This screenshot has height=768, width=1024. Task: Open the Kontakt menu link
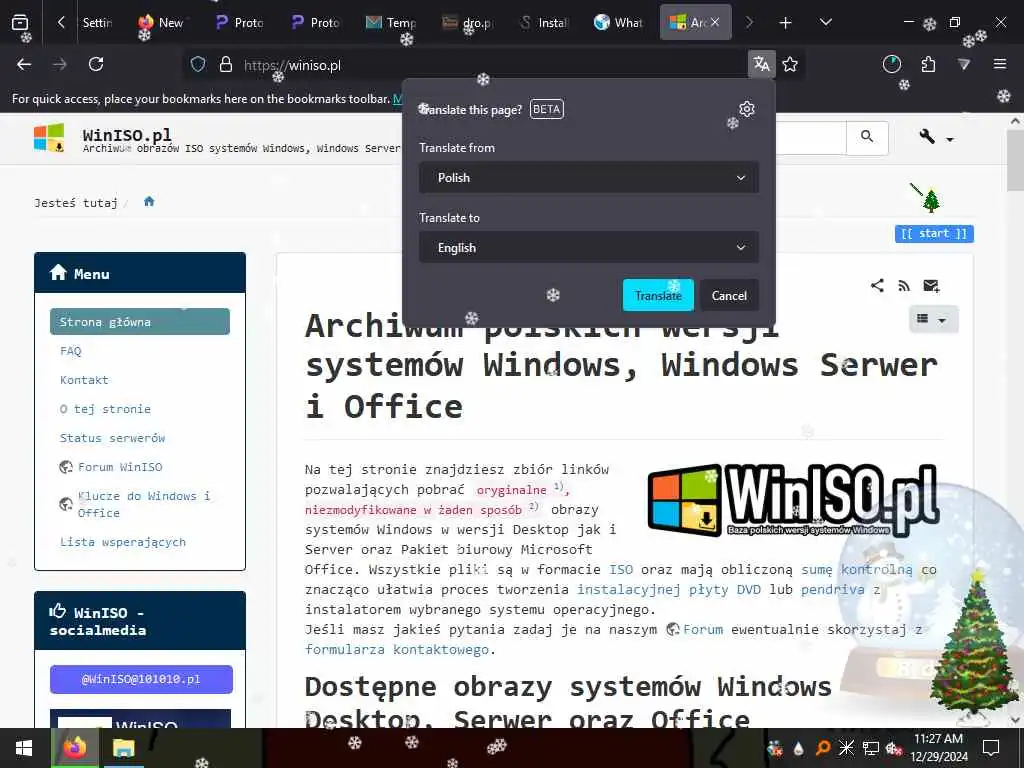click(x=84, y=379)
